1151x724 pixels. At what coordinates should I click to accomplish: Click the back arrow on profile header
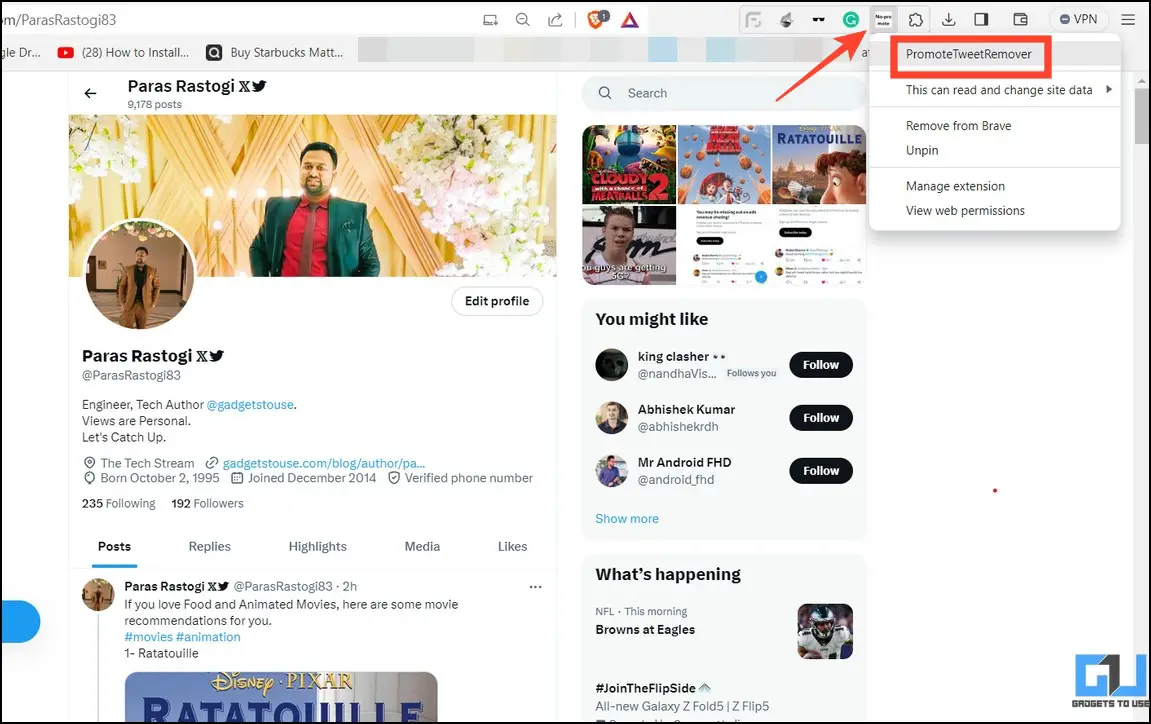90,93
